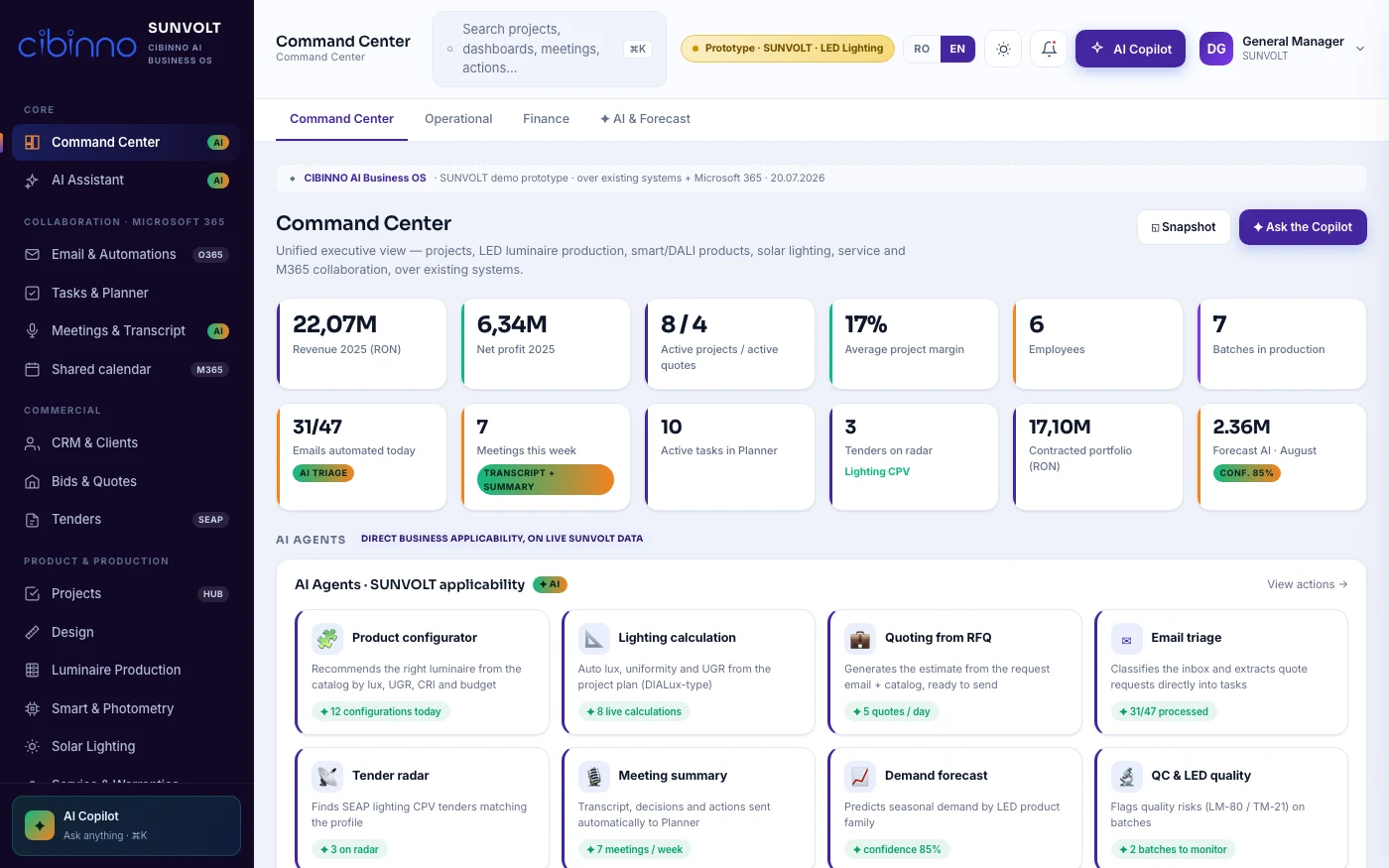Click Tasks & Planner checkbox icon
Viewport: 1389px width, 868px height.
32,294
